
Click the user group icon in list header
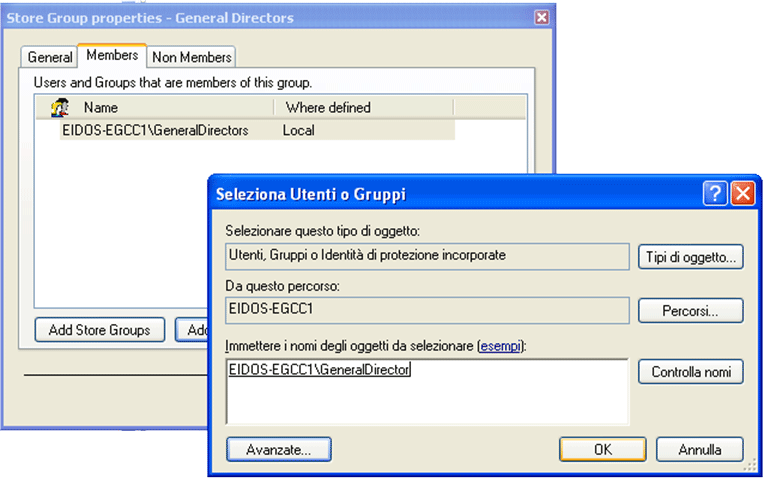click(x=60, y=108)
